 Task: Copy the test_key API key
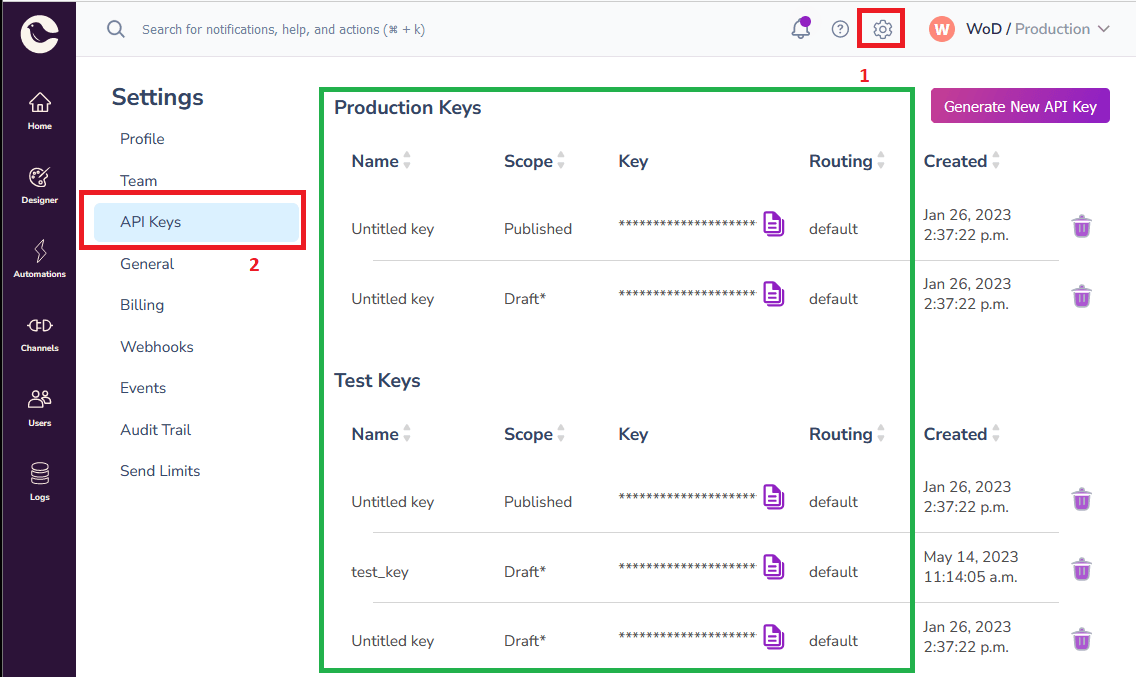pyautogui.click(x=774, y=567)
